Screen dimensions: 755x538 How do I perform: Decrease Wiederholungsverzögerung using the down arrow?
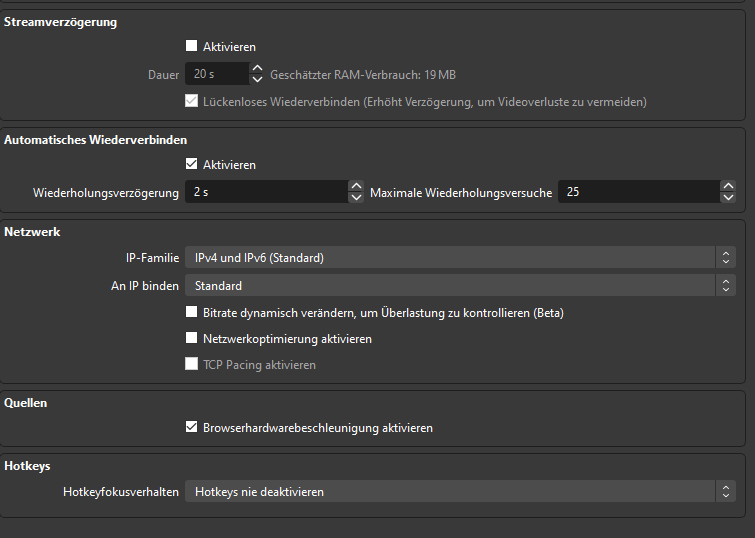point(356,198)
